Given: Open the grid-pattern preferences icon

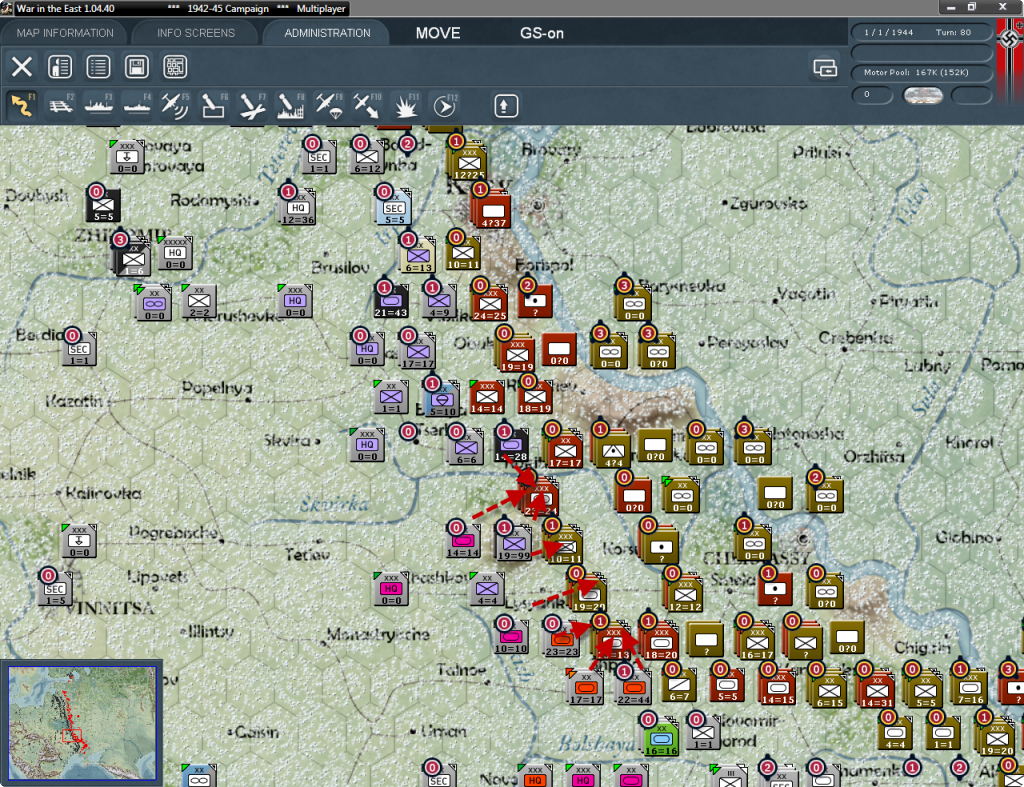Looking at the screenshot, I should (x=175, y=67).
